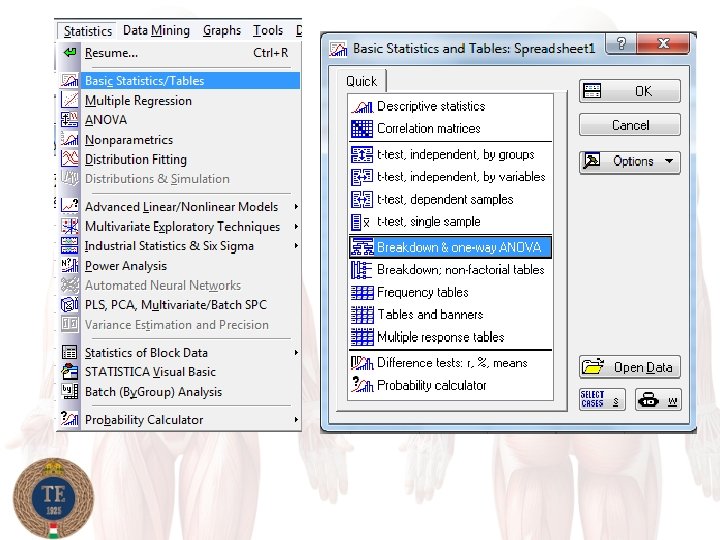This screenshot has width=720, height=540.
Task: Click the Multivariate Exploratory Techniques icon
Action: 70,226
